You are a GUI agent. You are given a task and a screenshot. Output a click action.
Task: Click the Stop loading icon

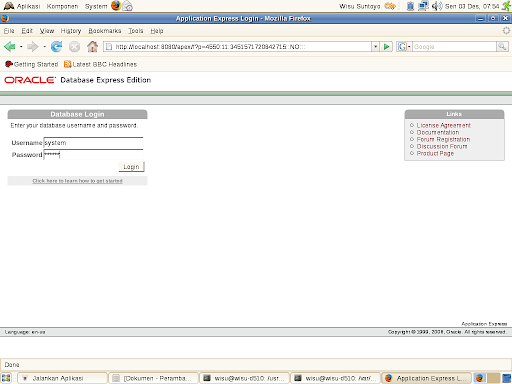pyautogui.click(x=74, y=47)
